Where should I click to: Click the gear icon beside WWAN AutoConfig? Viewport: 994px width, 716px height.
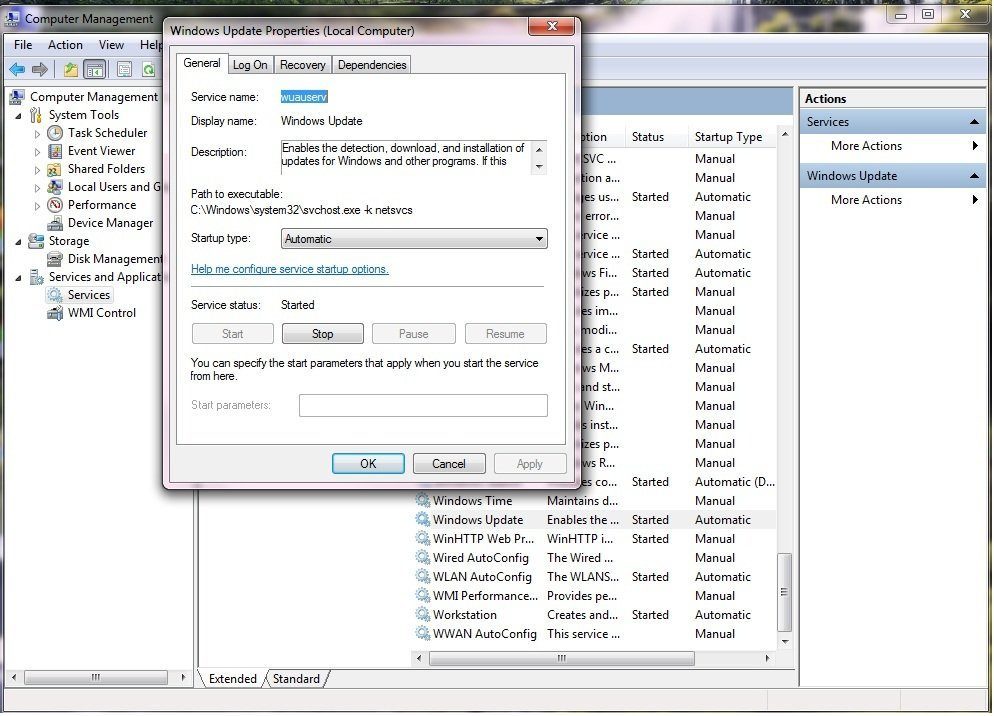pyautogui.click(x=422, y=634)
